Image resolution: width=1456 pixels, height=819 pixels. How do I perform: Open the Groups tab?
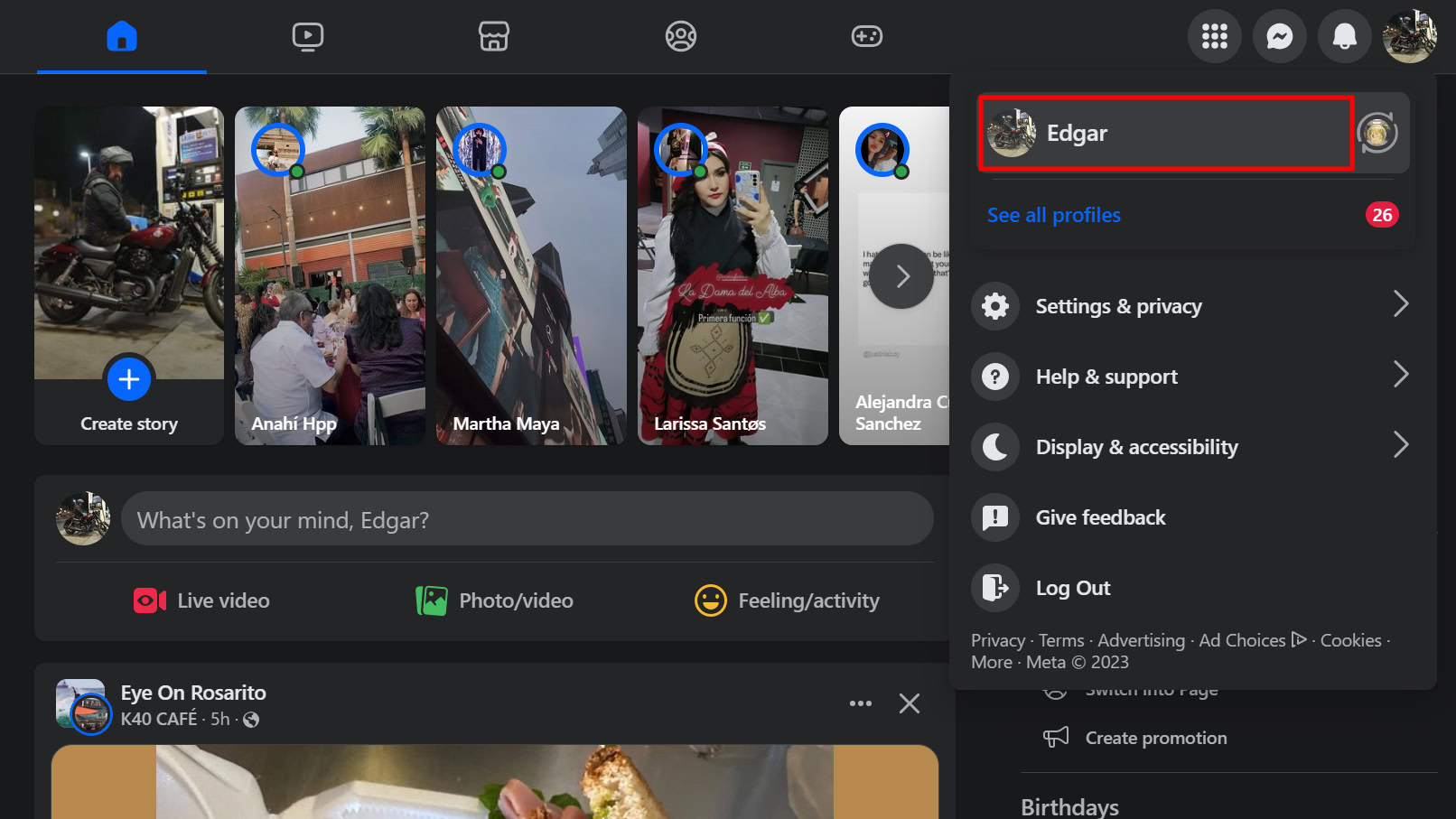pyautogui.click(x=681, y=36)
